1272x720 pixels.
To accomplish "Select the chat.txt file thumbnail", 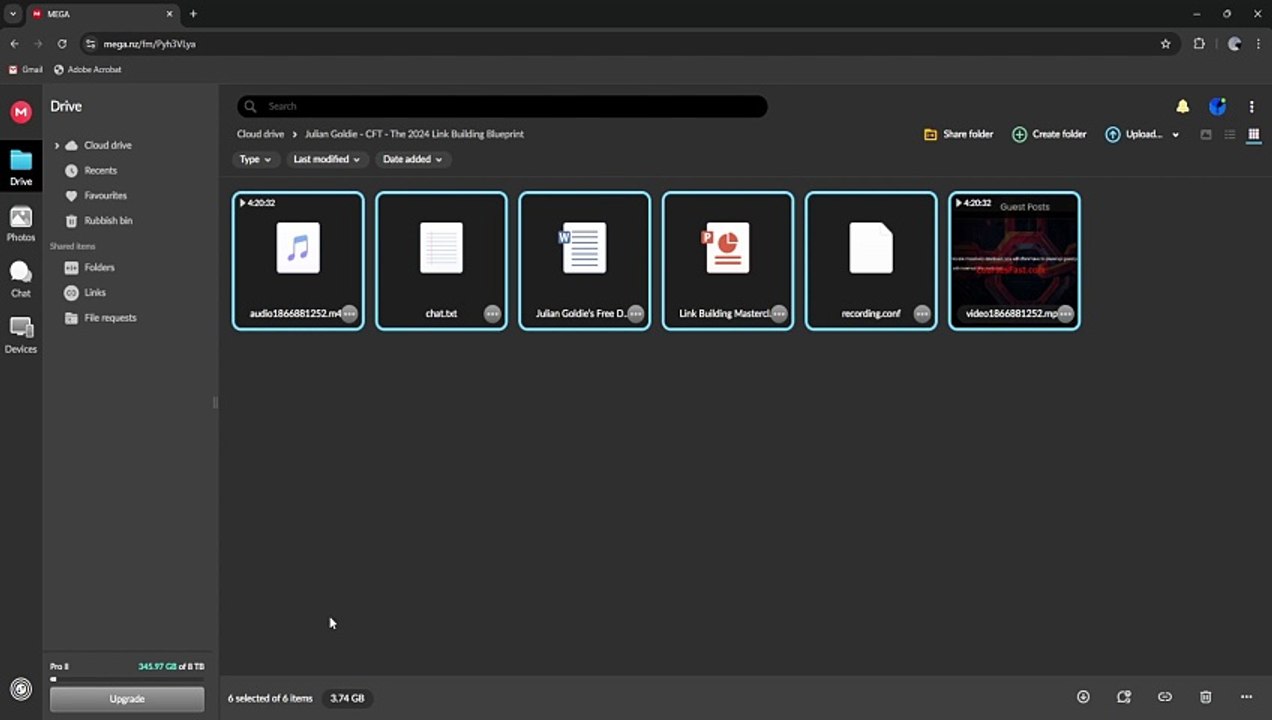I will click(x=441, y=260).
